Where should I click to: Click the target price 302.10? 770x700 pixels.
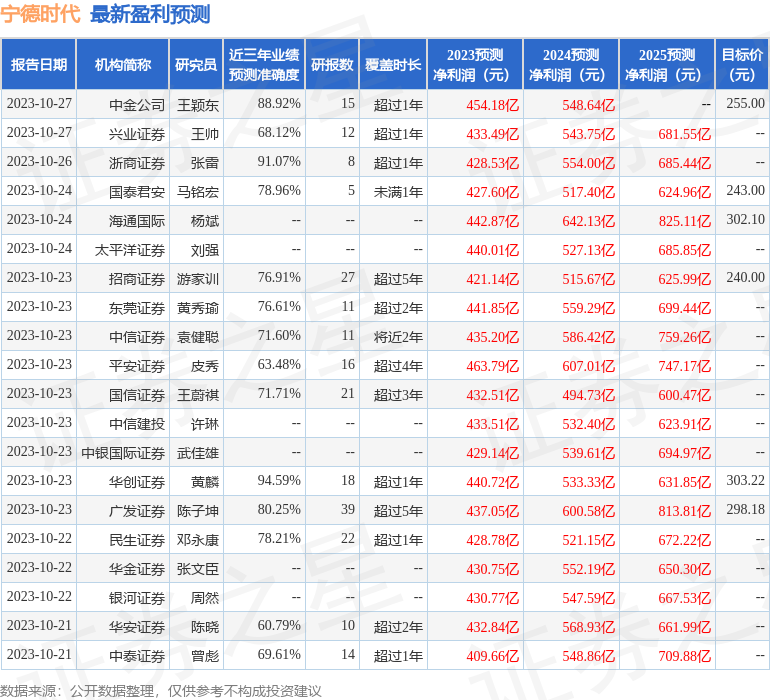[x=745, y=219]
